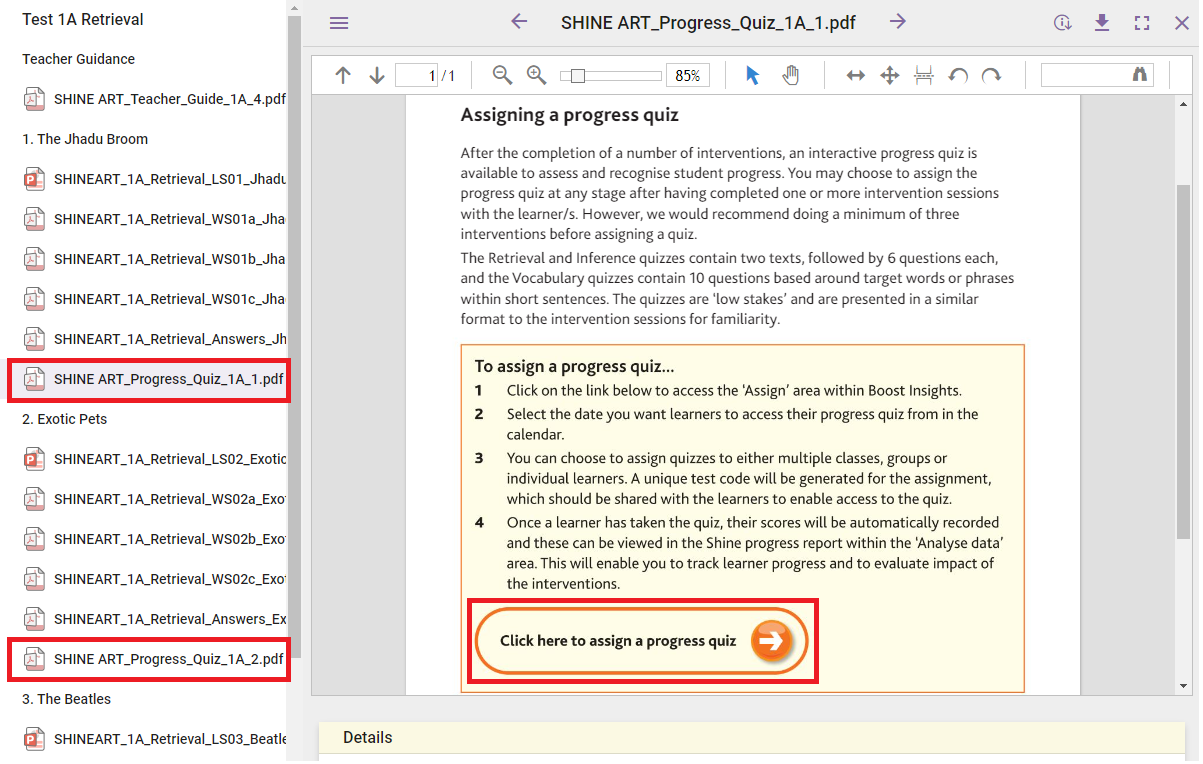Screen dimensions: 1203x764
Task: Go to next resource with right arrow
Action: [897, 22]
